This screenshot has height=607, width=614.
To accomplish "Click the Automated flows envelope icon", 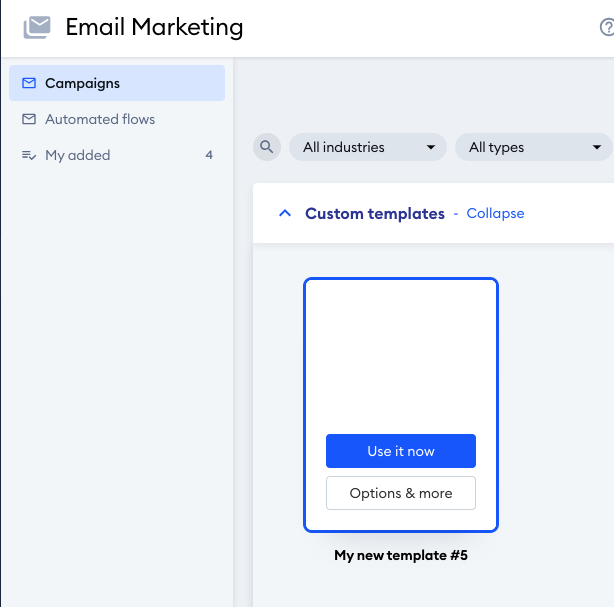I will point(29,119).
